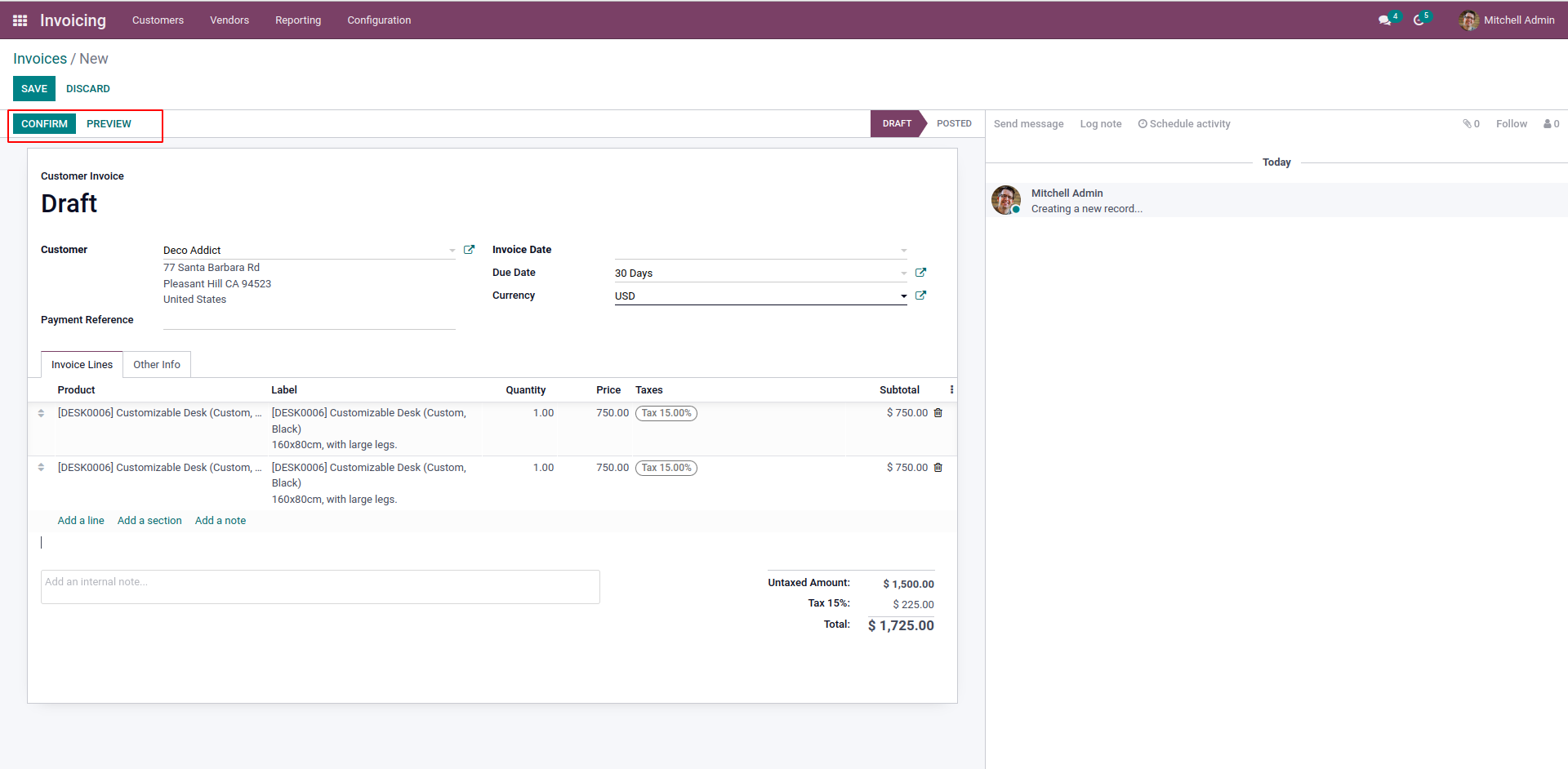Delete the first invoice line with trash icon
Screen dimensions: 1568x769
point(938,413)
